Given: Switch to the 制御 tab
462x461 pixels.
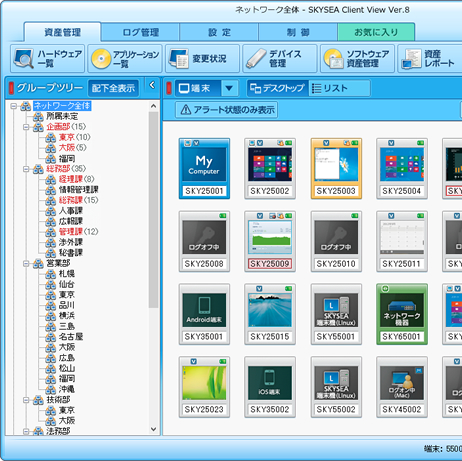Looking at the screenshot, I should click(298, 33).
